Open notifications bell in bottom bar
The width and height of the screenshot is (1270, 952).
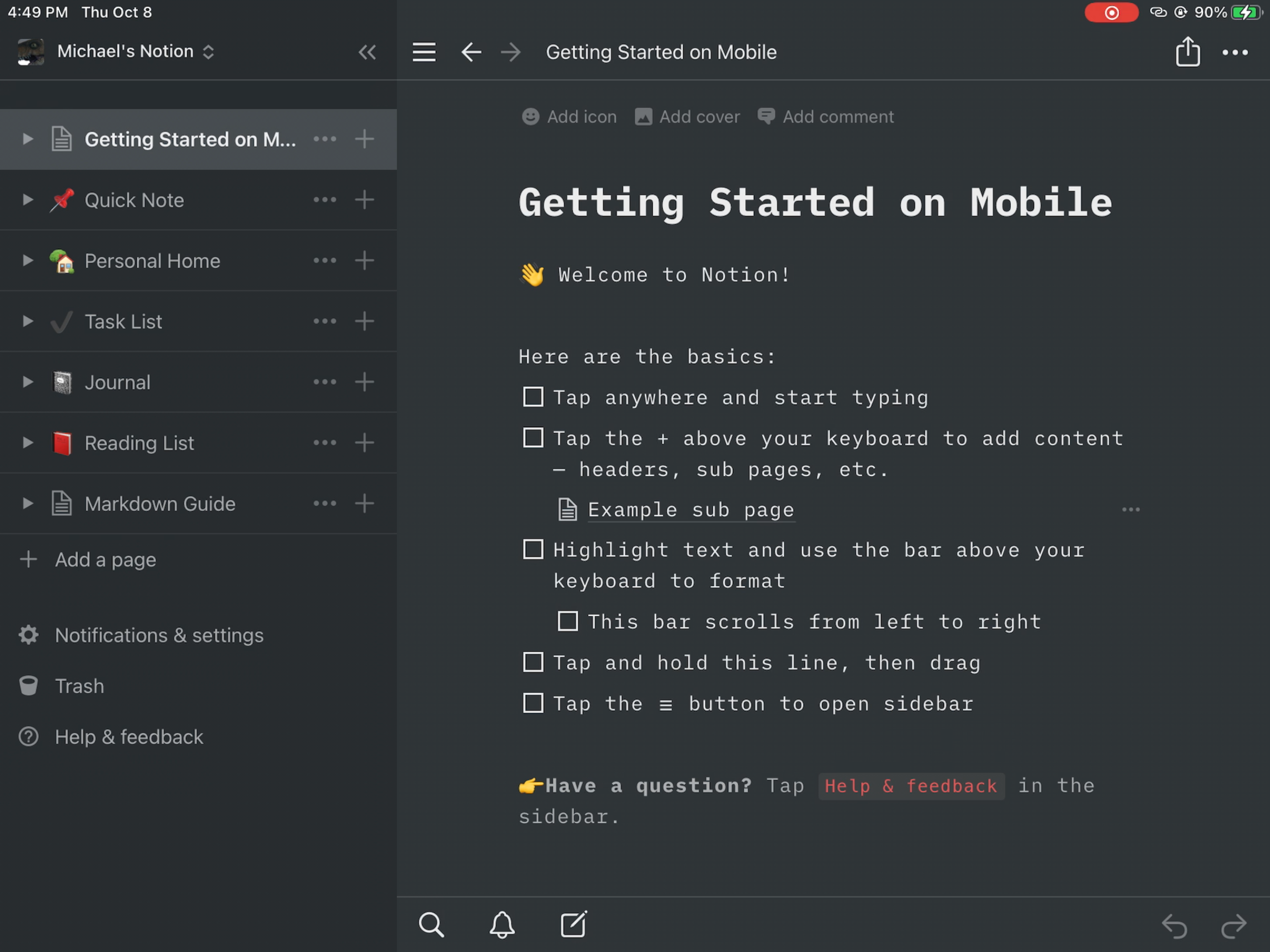pos(502,924)
